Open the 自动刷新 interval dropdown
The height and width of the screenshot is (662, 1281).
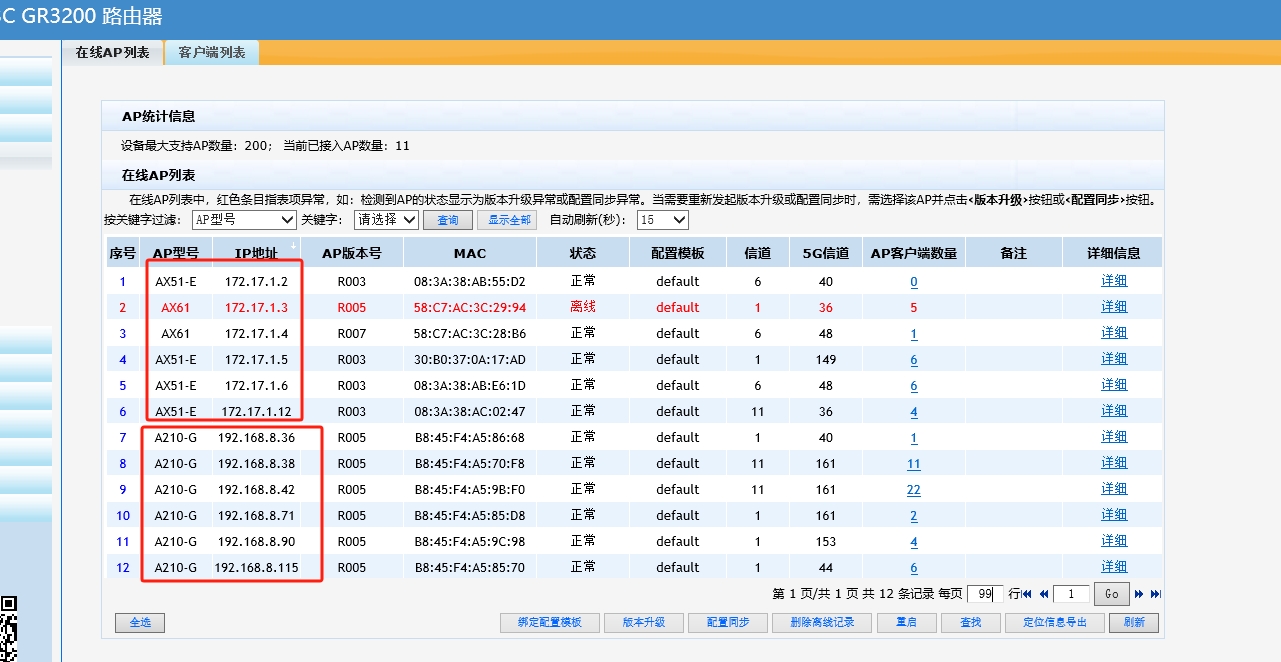pos(662,220)
